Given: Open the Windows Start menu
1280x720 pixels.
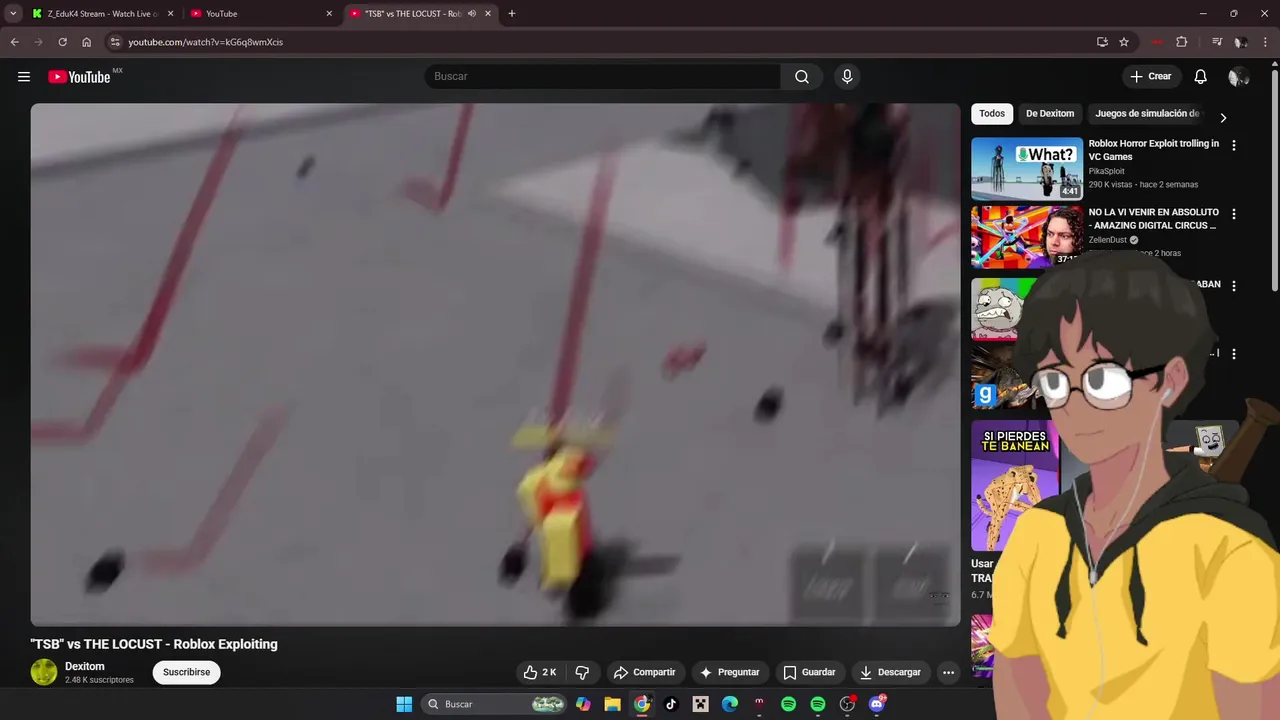Looking at the screenshot, I should [x=404, y=704].
